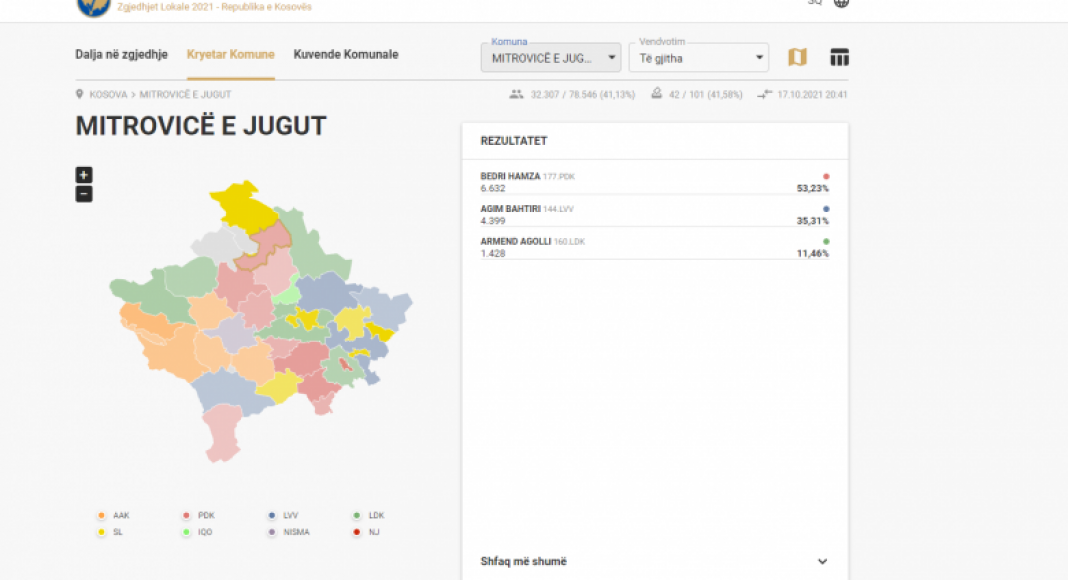The width and height of the screenshot is (1068, 580).
Task: Click the PDK legend color dot
Action: tap(186, 516)
